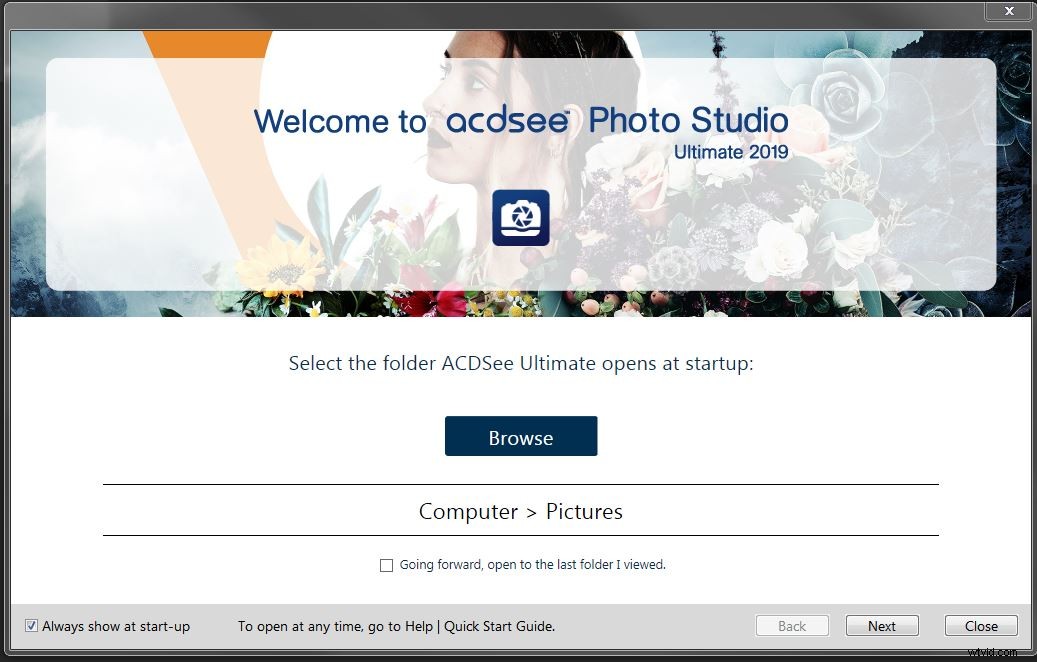Advance the wizard with the Next button
The width and height of the screenshot is (1037, 662).
[881, 625]
